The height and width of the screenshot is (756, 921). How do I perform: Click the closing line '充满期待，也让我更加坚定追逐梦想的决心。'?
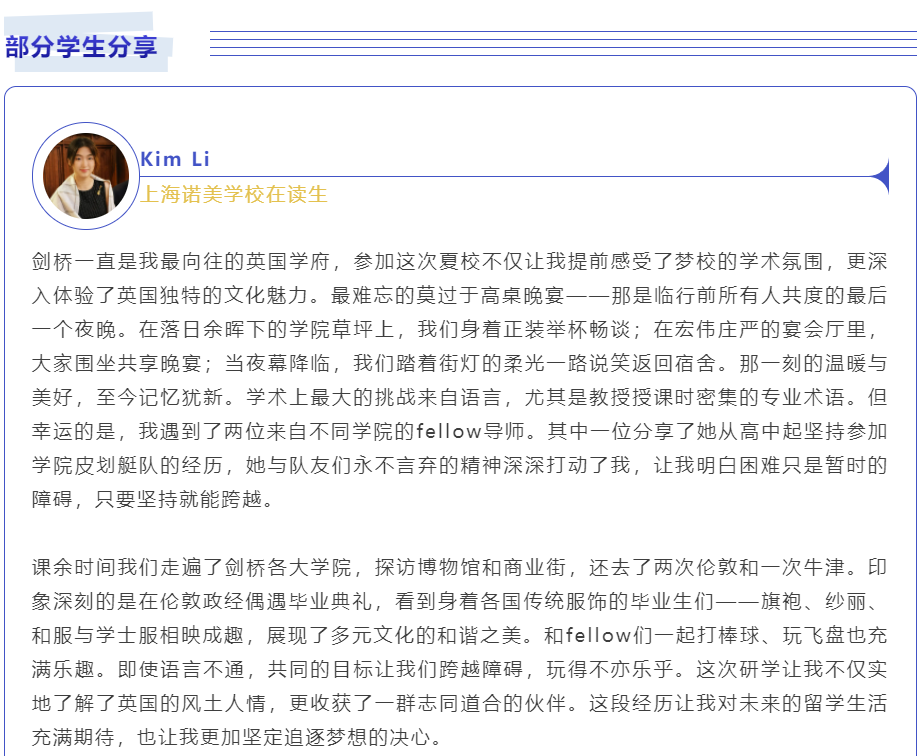(x=237, y=738)
